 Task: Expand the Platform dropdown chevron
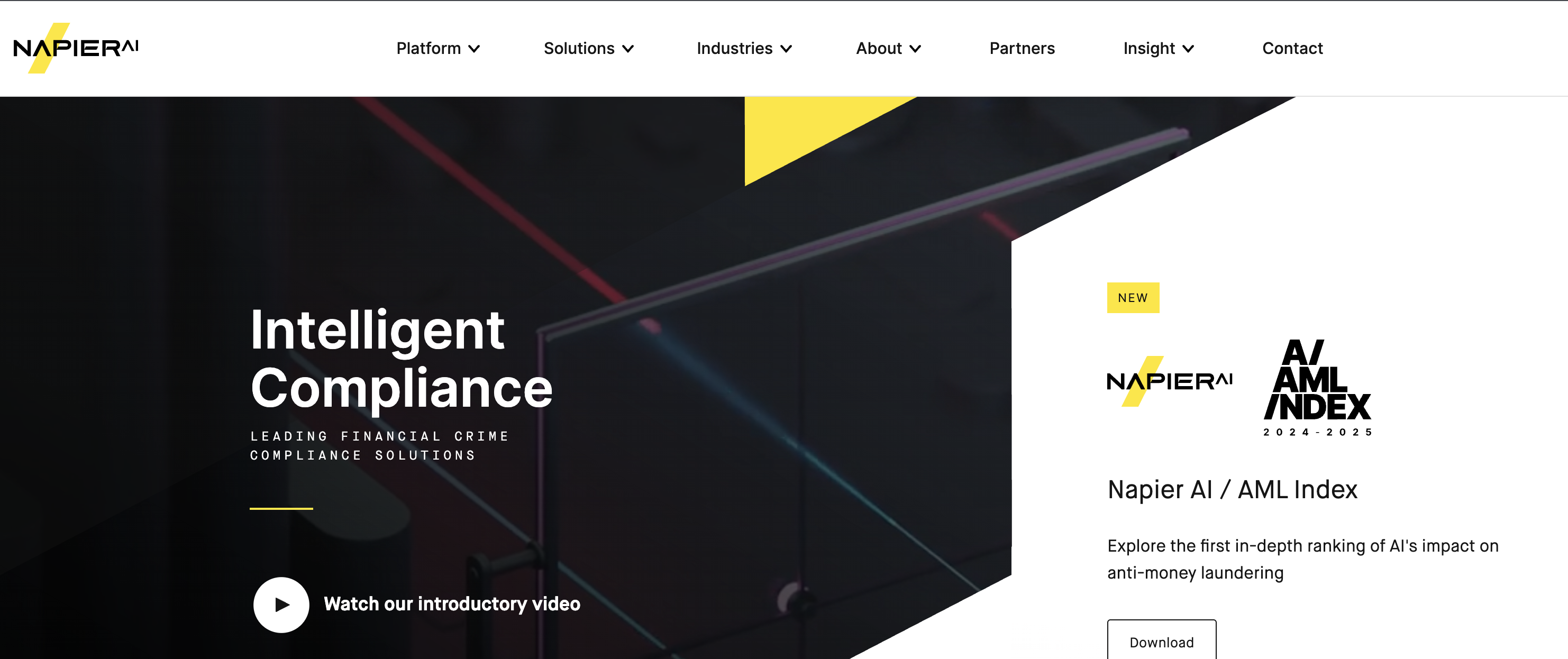click(474, 49)
